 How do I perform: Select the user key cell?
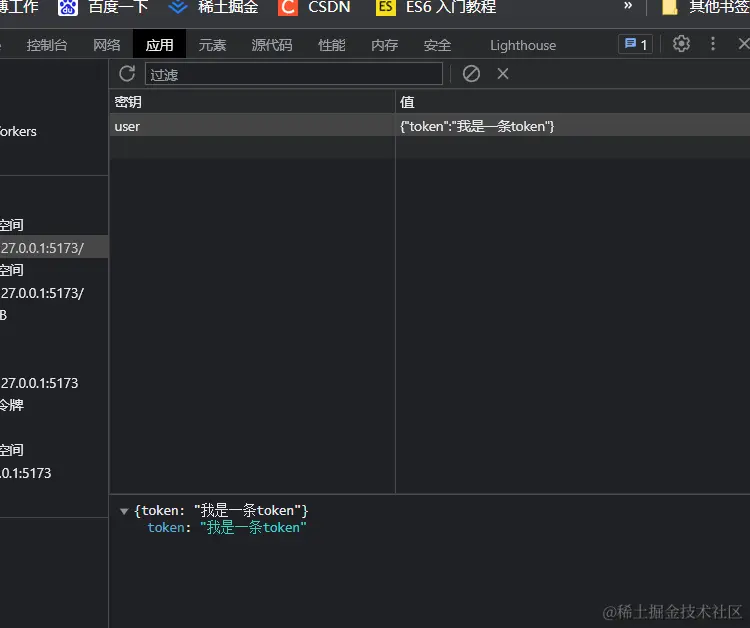tap(252, 126)
